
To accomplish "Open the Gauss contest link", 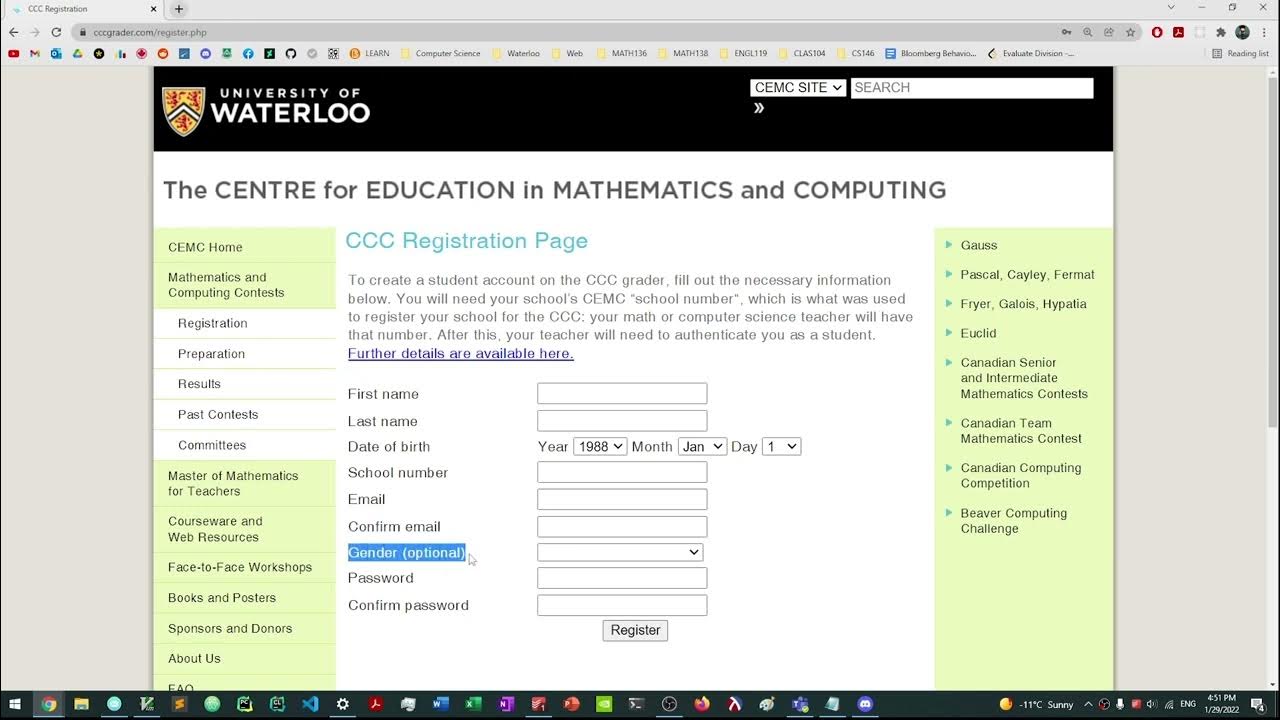I will coord(979,245).
